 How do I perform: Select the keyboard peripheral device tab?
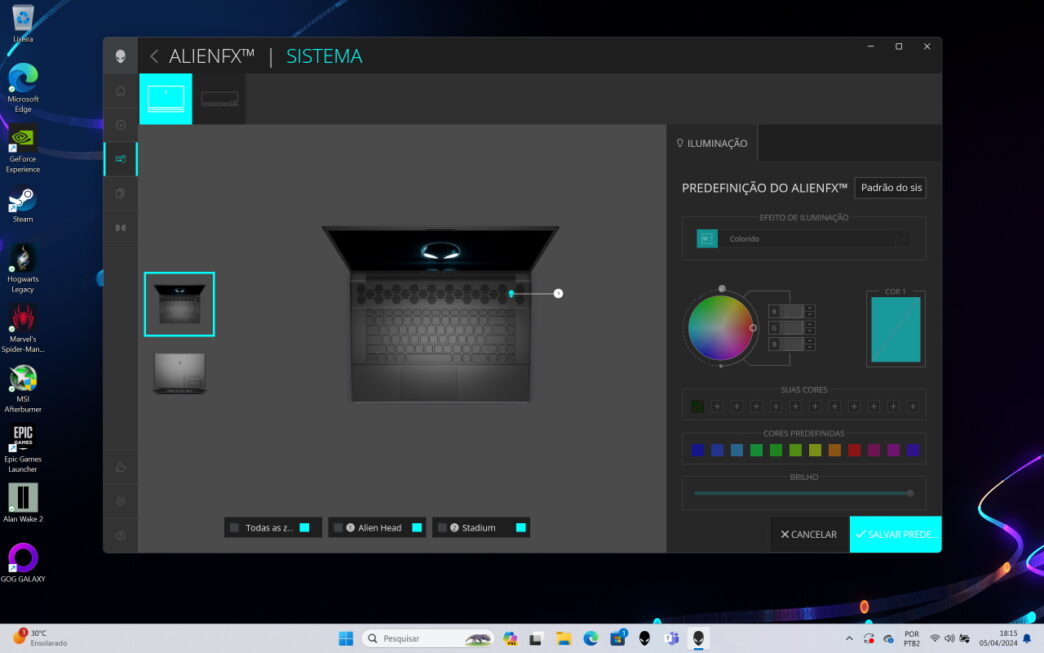pyautogui.click(x=219, y=99)
